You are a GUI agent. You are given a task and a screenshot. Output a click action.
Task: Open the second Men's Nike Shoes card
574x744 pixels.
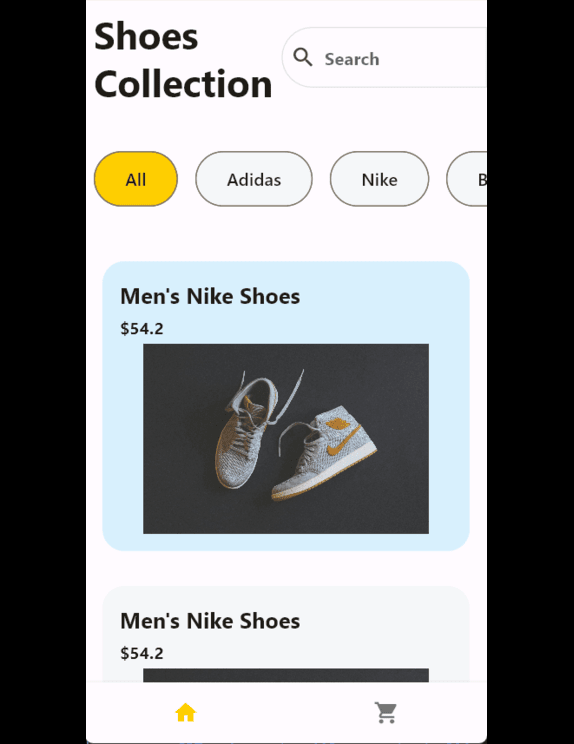[286, 634]
